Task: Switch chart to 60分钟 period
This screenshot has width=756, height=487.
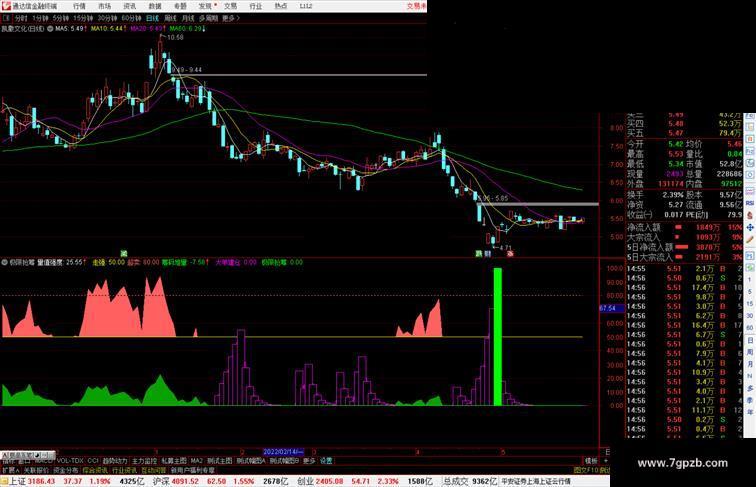Action: [131, 18]
